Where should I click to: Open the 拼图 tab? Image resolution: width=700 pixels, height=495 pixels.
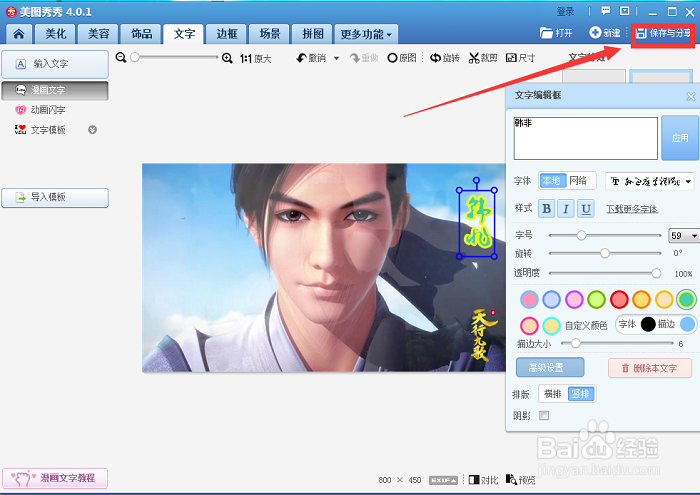coord(312,34)
